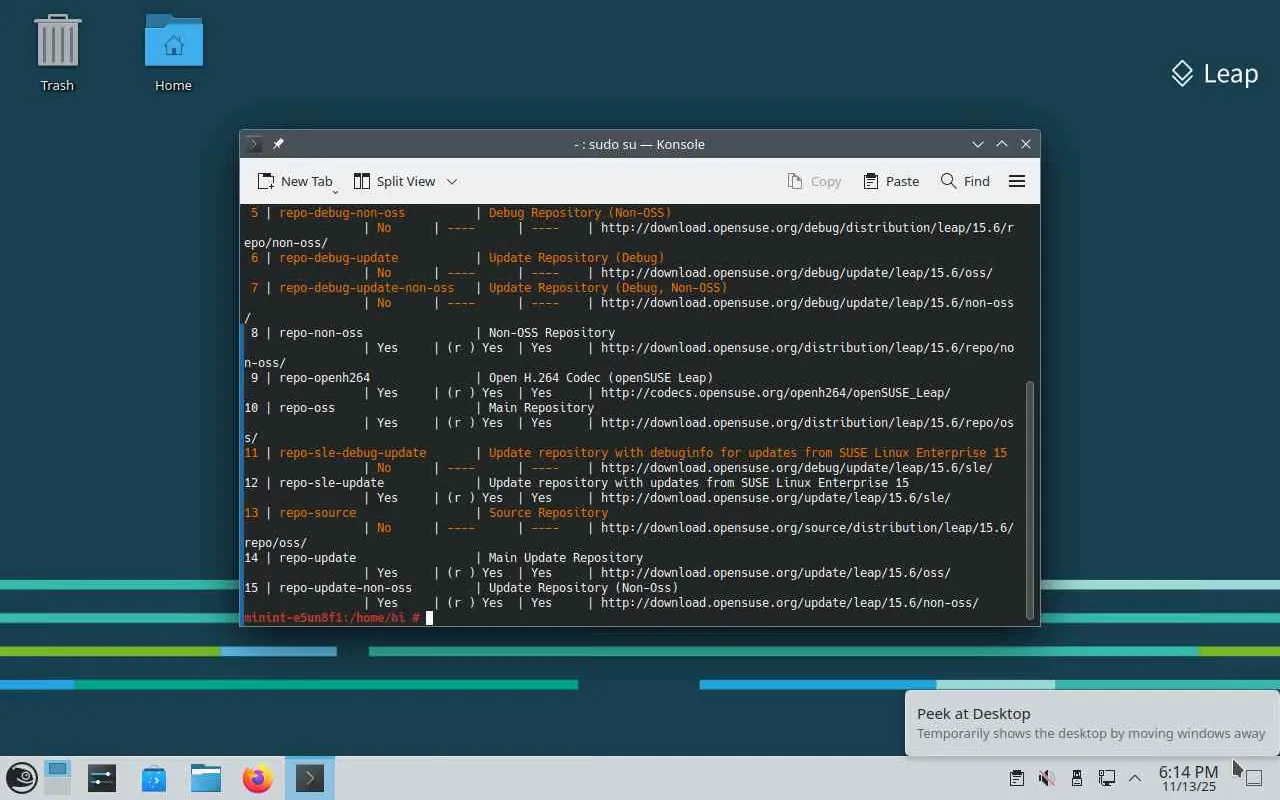This screenshot has height=800, width=1280.
Task: Open a New Tab in Konsole
Action: pyautogui.click(x=295, y=181)
